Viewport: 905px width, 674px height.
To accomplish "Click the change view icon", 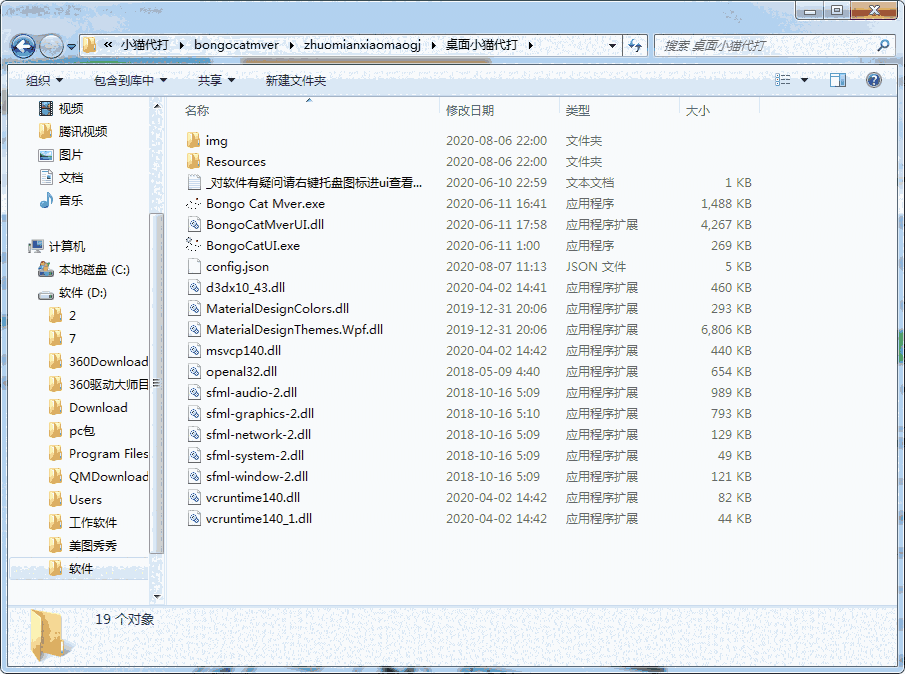I will point(783,80).
